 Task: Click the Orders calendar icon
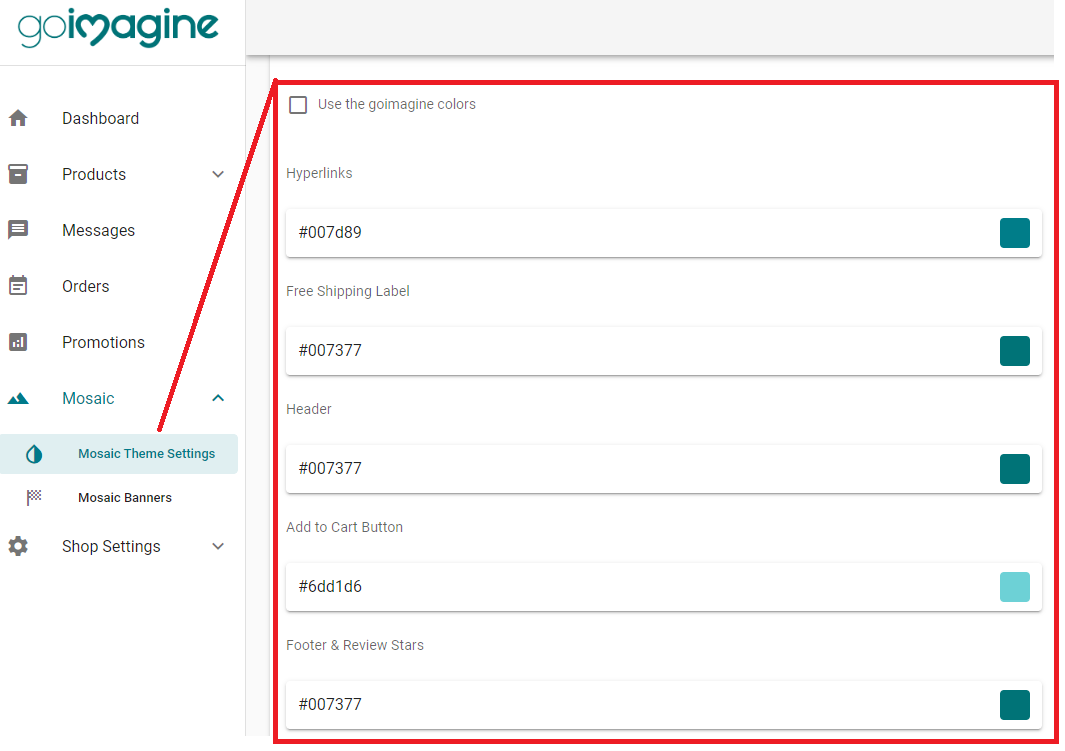[18, 286]
